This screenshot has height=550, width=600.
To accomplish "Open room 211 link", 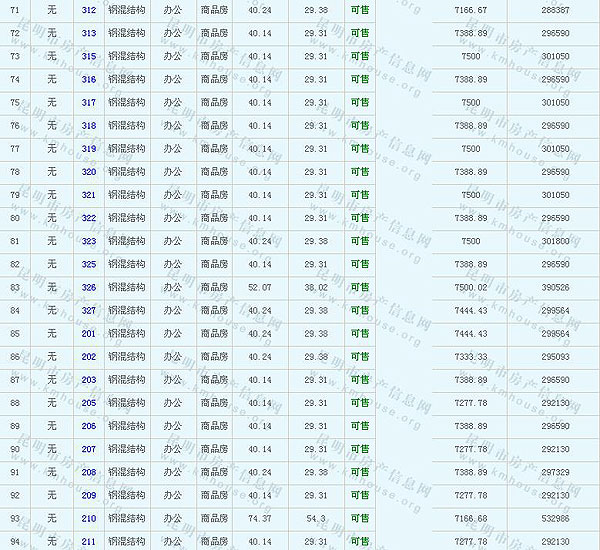I will click(89, 541).
